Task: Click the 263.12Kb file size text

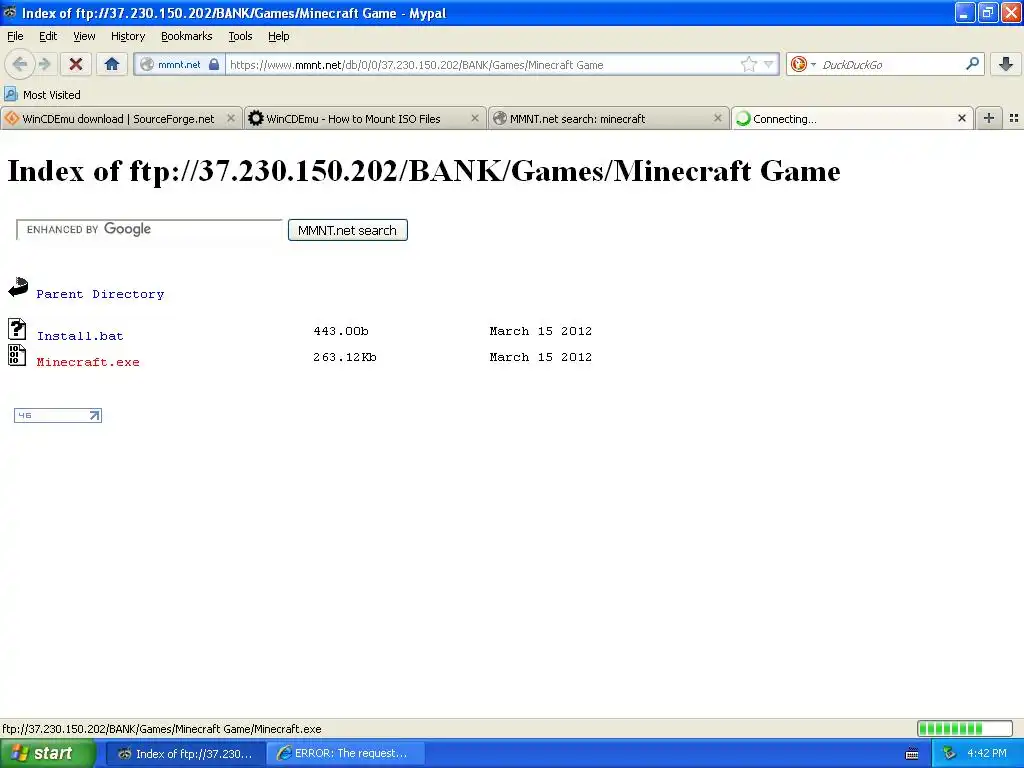Action: [x=345, y=357]
